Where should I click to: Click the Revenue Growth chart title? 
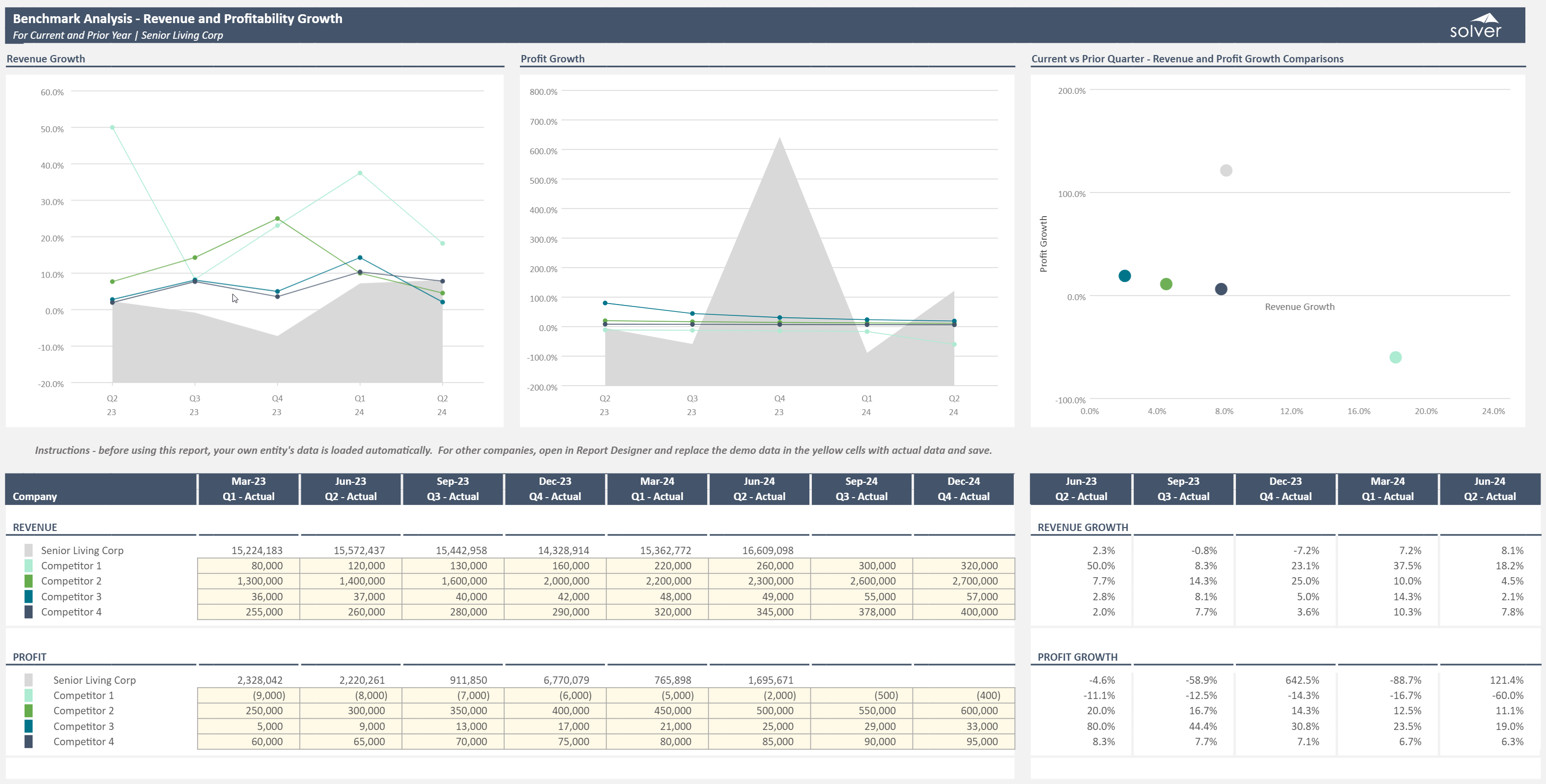tap(46, 59)
